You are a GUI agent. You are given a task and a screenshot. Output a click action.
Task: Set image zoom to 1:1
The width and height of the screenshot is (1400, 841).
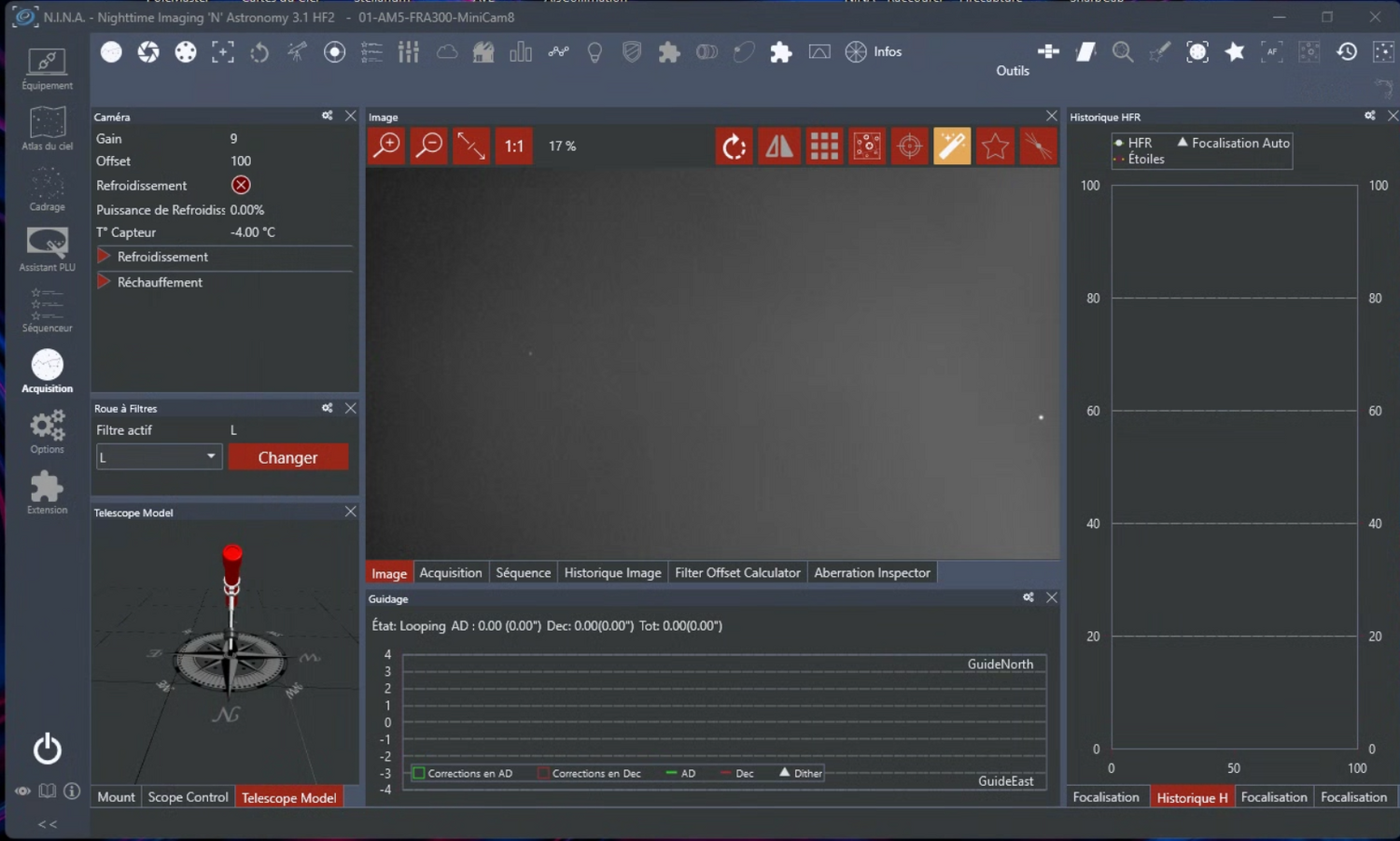pos(514,146)
